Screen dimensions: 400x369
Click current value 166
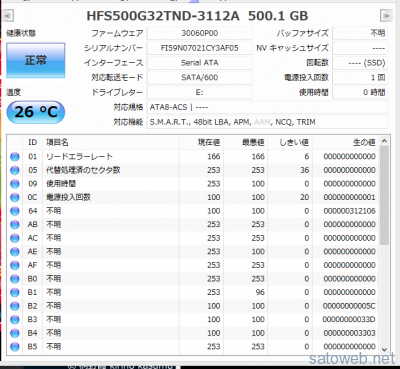pos(214,157)
